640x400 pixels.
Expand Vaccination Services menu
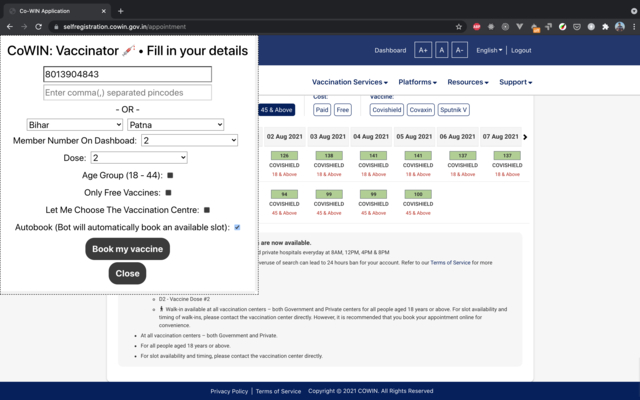click(350, 82)
